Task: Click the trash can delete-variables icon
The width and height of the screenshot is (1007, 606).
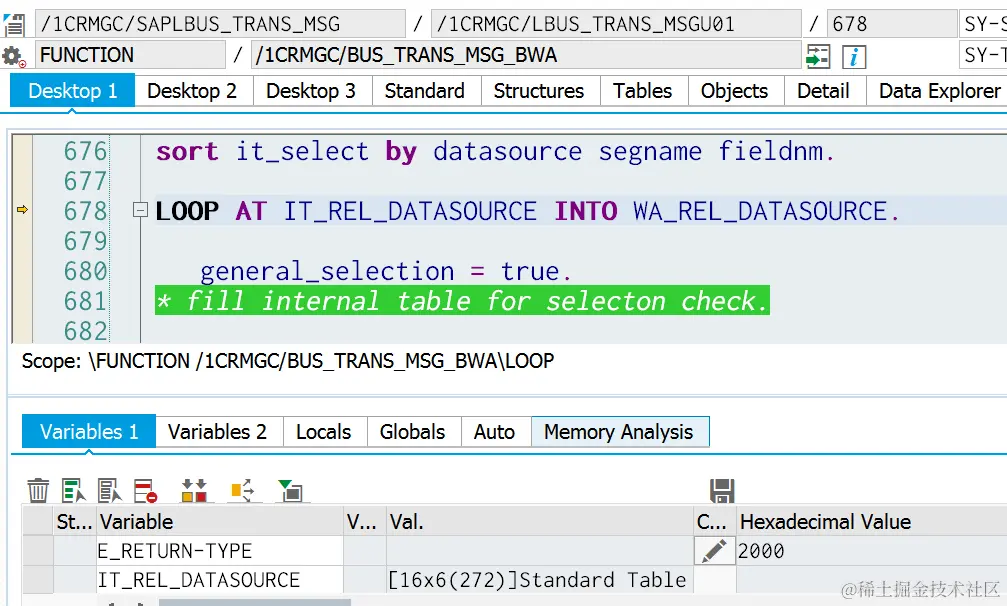Action: pyautogui.click(x=38, y=490)
